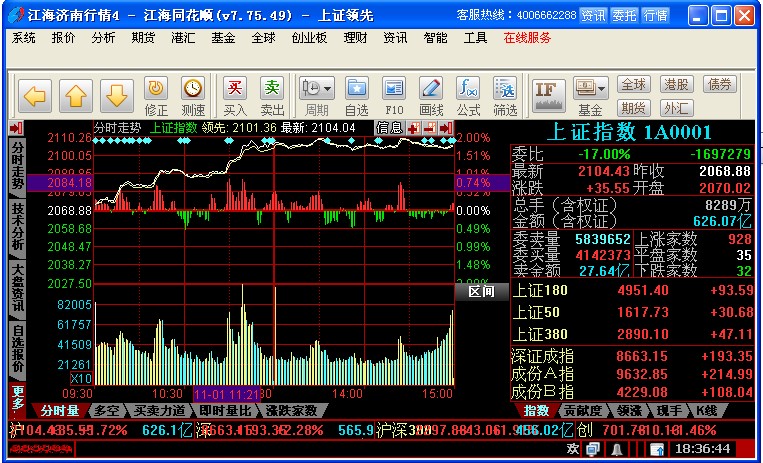Toggle the X10 volume scale label
The image size is (763, 463).
pos(81,378)
